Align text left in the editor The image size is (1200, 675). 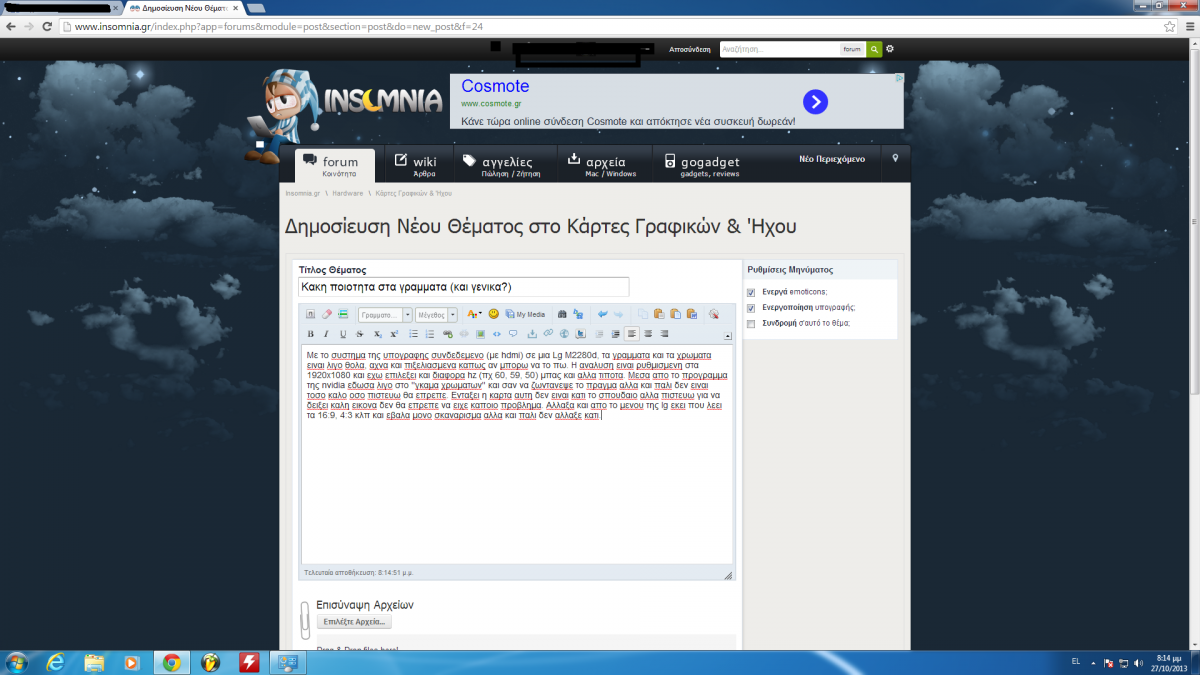pyautogui.click(x=632, y=333)
